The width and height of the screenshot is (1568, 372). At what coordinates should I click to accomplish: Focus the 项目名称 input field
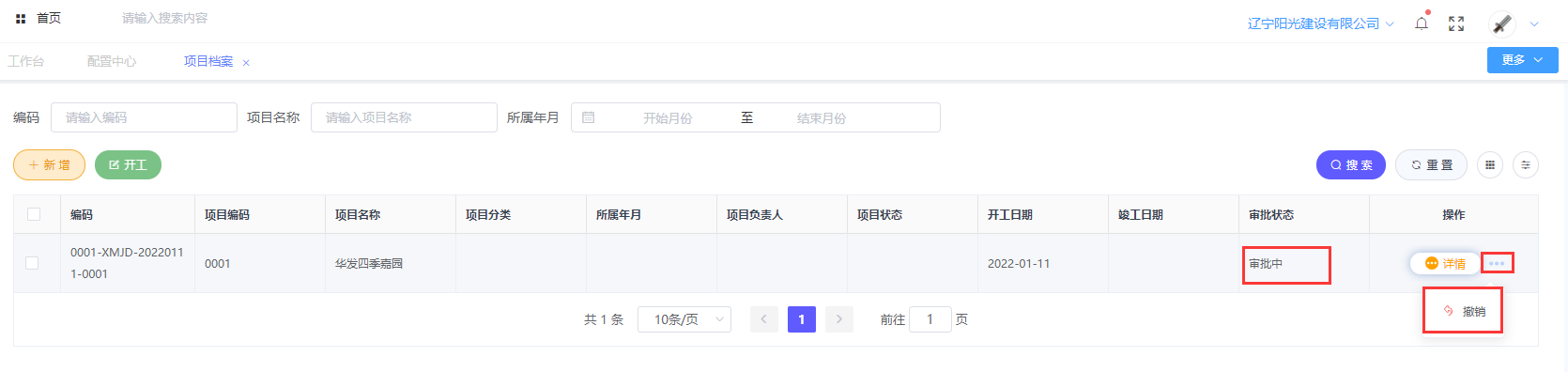pos(404,117)
